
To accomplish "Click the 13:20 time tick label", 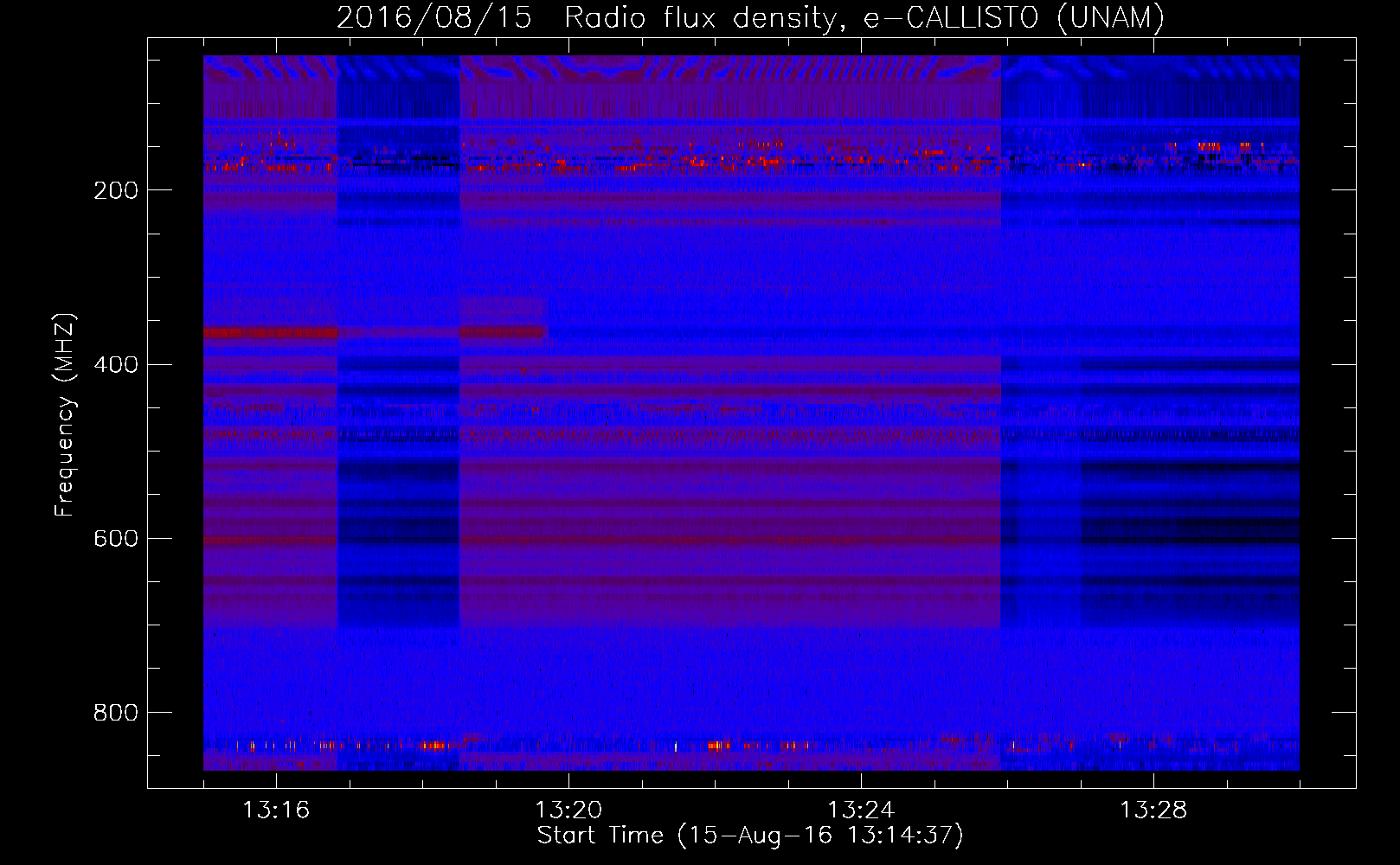I will click(x=568, y=810).
